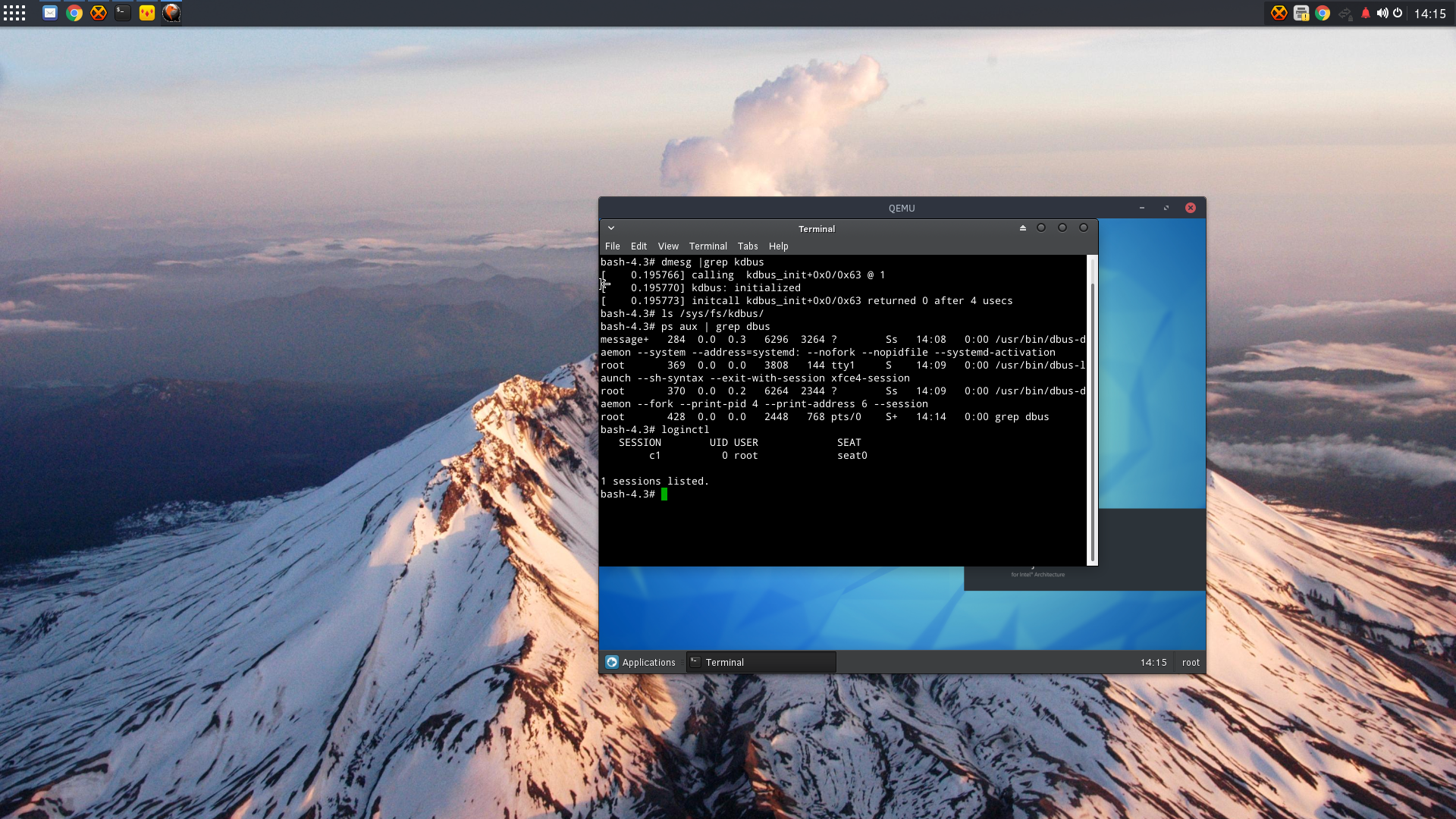Open the View menu in Terminal
Viewport: 1456px width, 819px height.
click(668, 246)
